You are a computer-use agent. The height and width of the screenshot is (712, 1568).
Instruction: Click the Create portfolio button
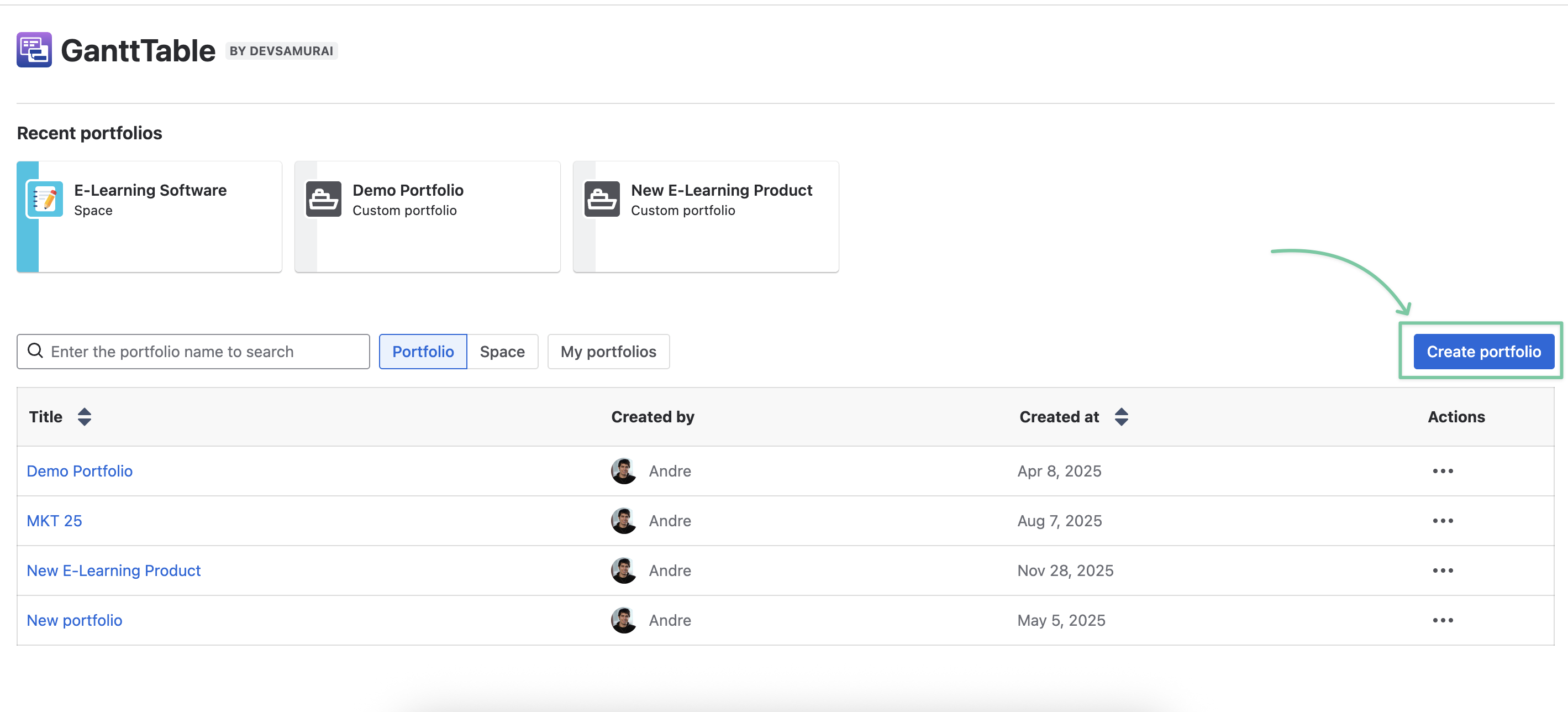point(1483,352)
